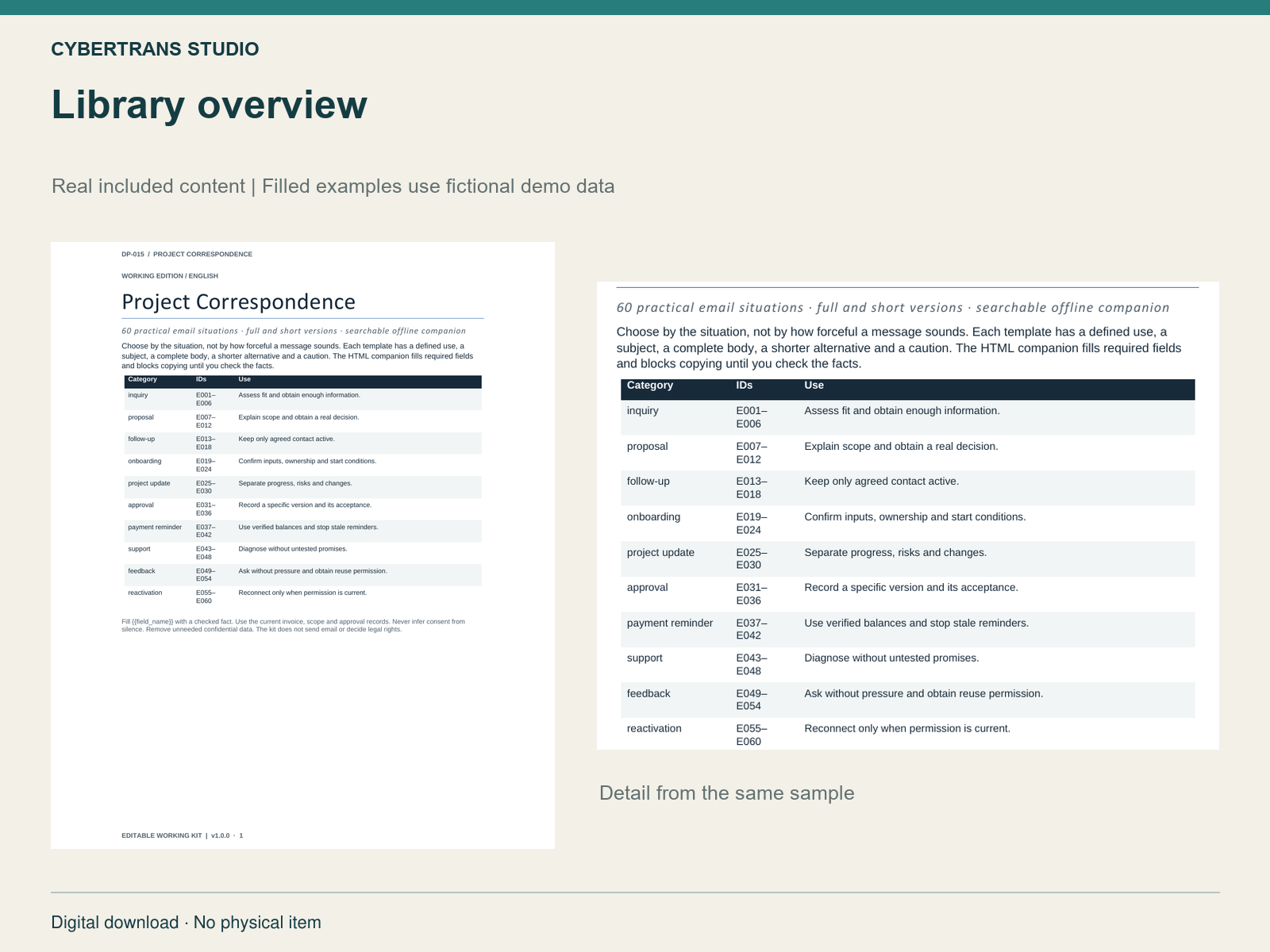Click 'payment reminder' row in small page preview
Image resolution: width=1270 pixels, height=952 pixels.
(302, 531)
